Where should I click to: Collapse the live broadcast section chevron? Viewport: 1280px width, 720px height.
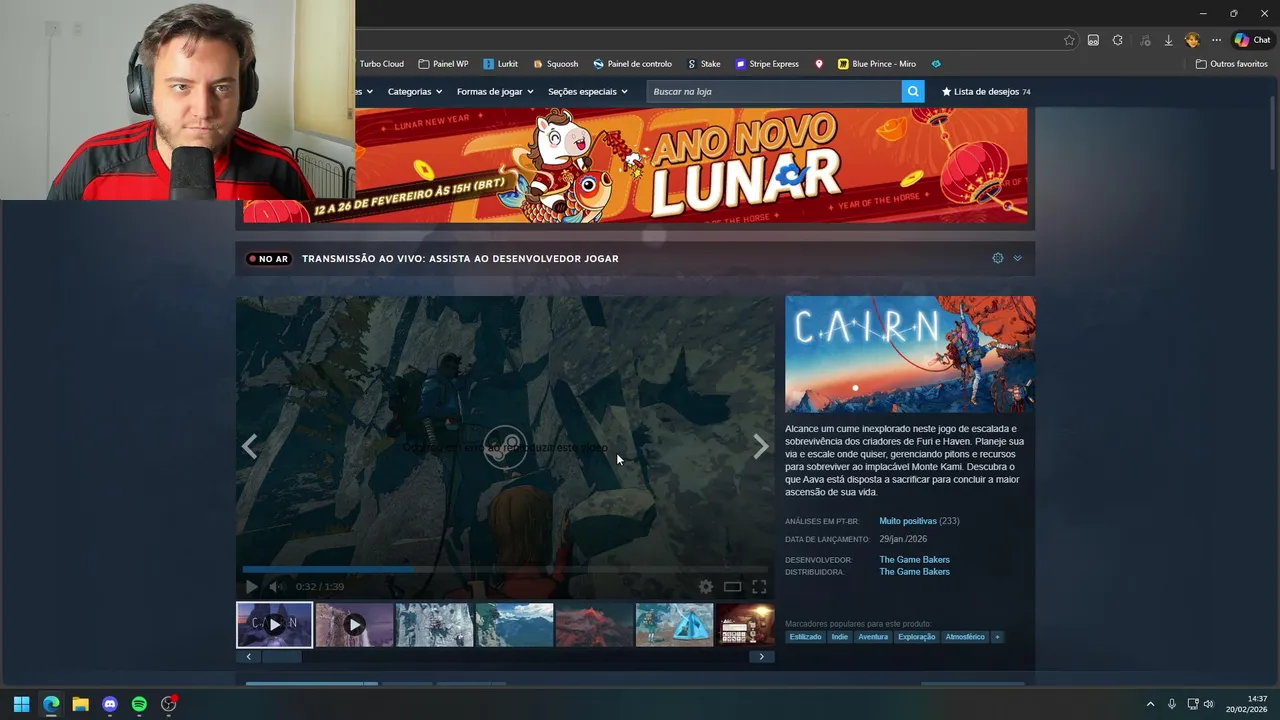pos(1017,258)
